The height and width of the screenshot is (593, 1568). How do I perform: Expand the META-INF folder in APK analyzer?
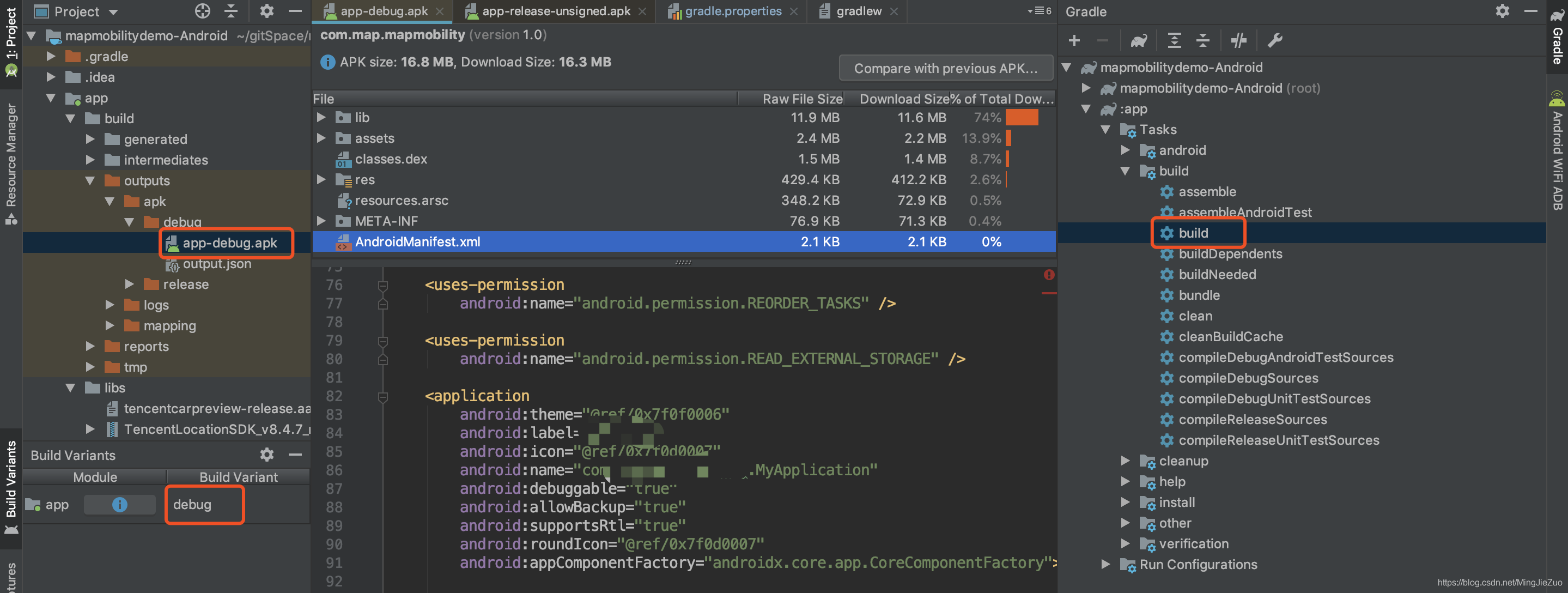click(321, 221)
